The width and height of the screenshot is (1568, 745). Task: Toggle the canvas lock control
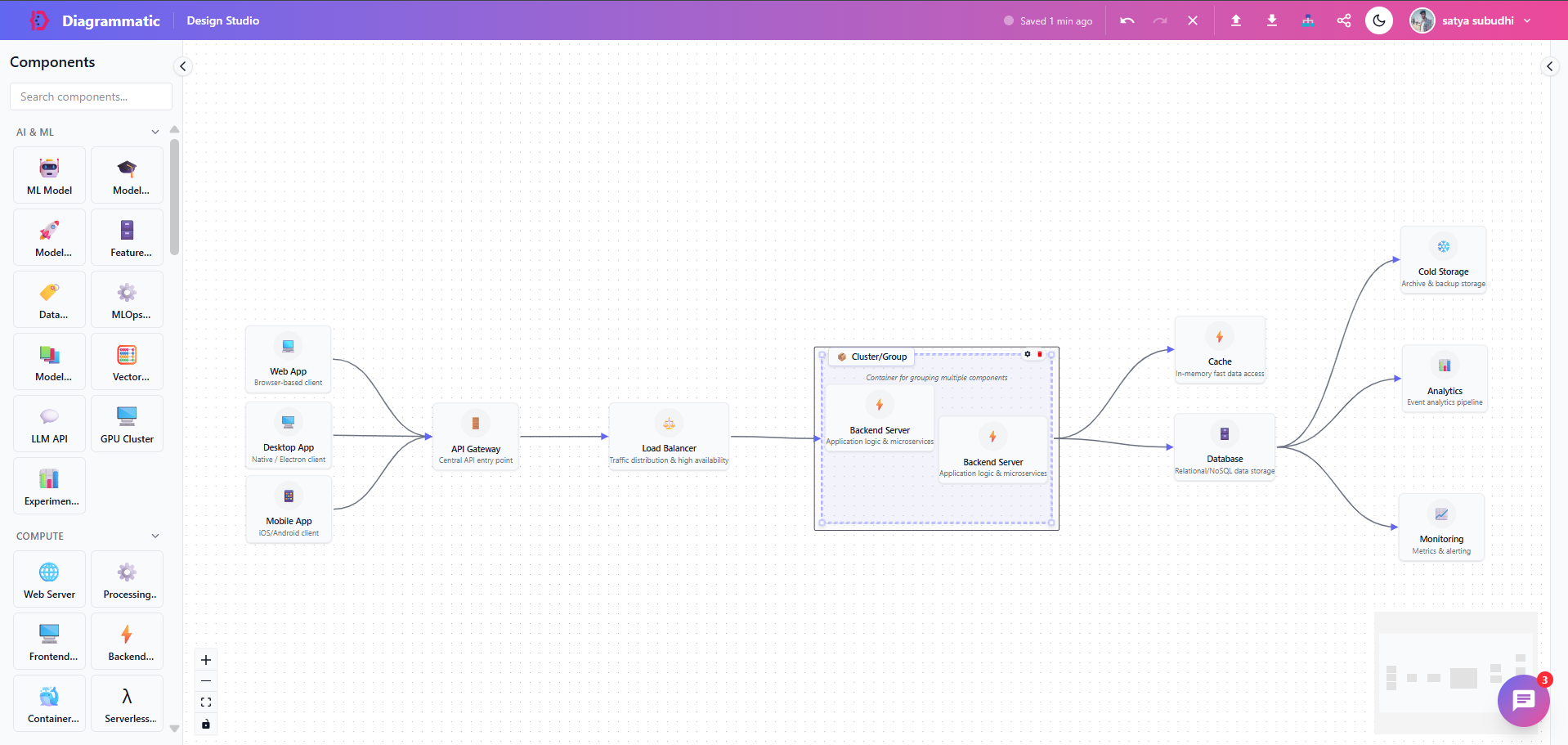pyautogui.click(x=205, y=724)
